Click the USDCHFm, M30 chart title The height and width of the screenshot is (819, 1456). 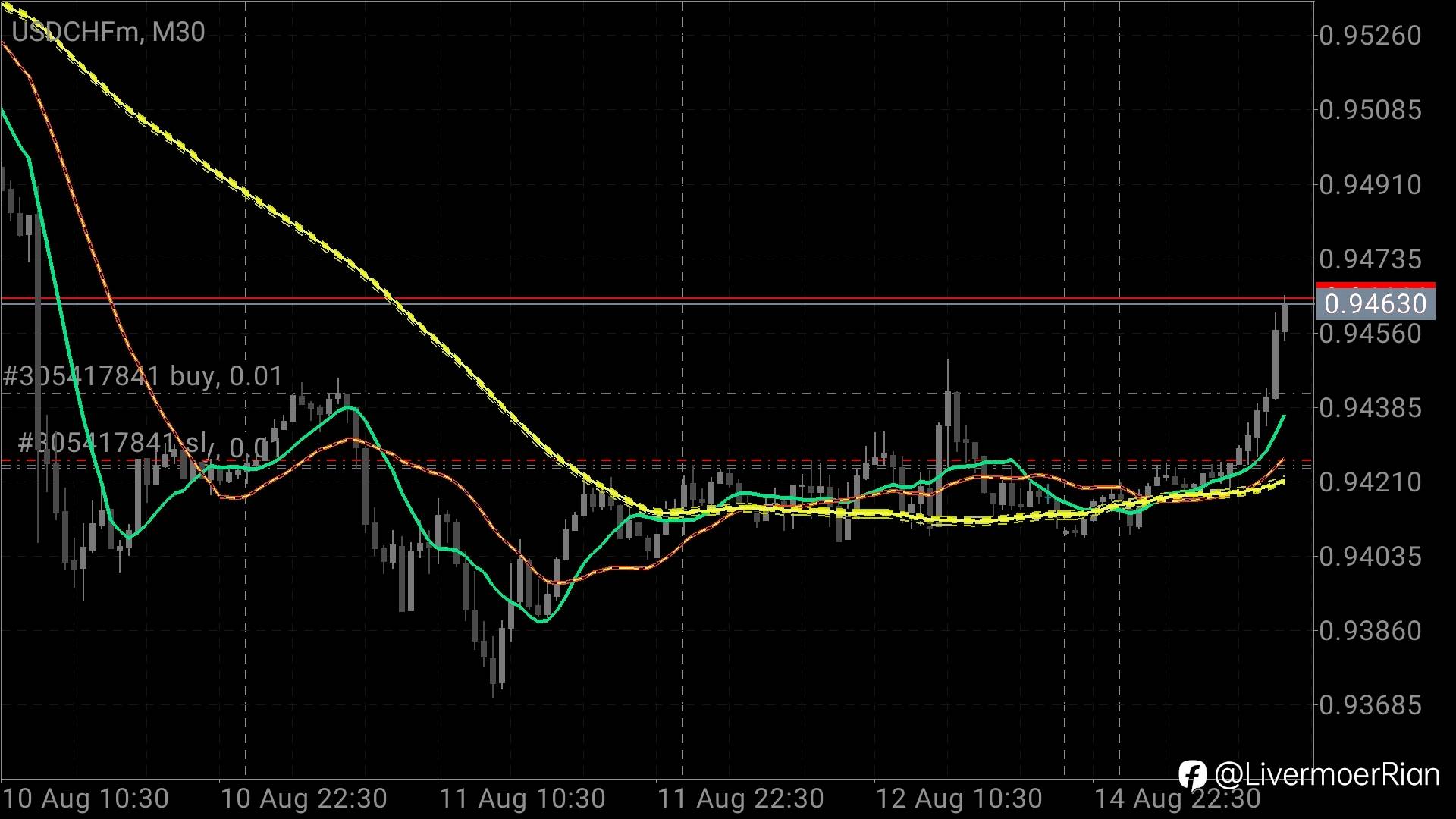coord(108,32)
